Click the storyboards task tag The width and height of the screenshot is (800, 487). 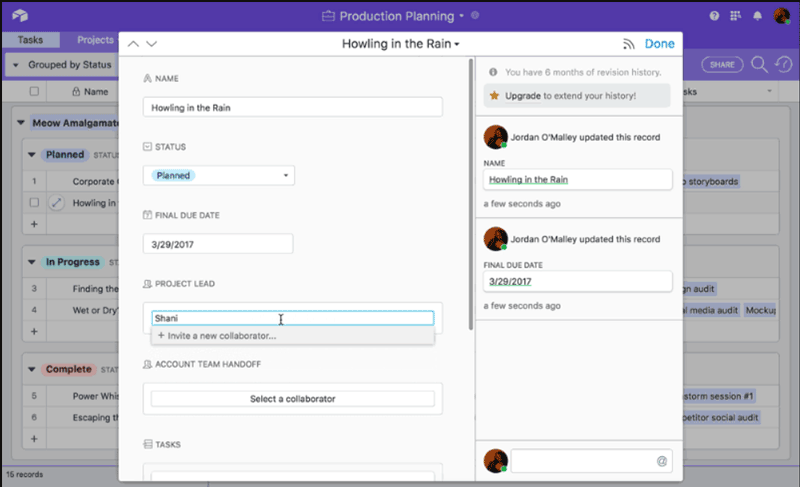(x=711, y=182)
